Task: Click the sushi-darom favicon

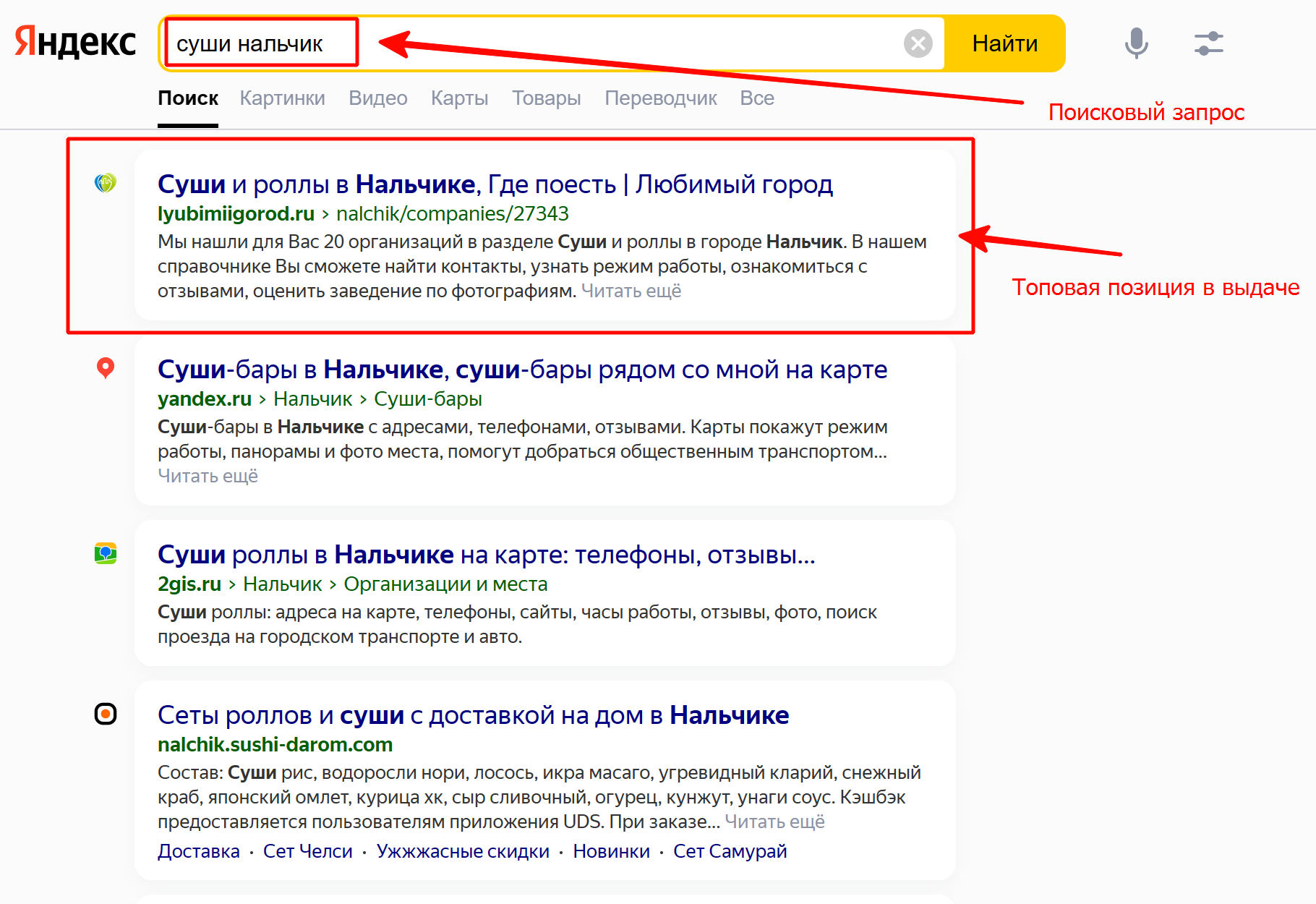Action: point(106,714)
